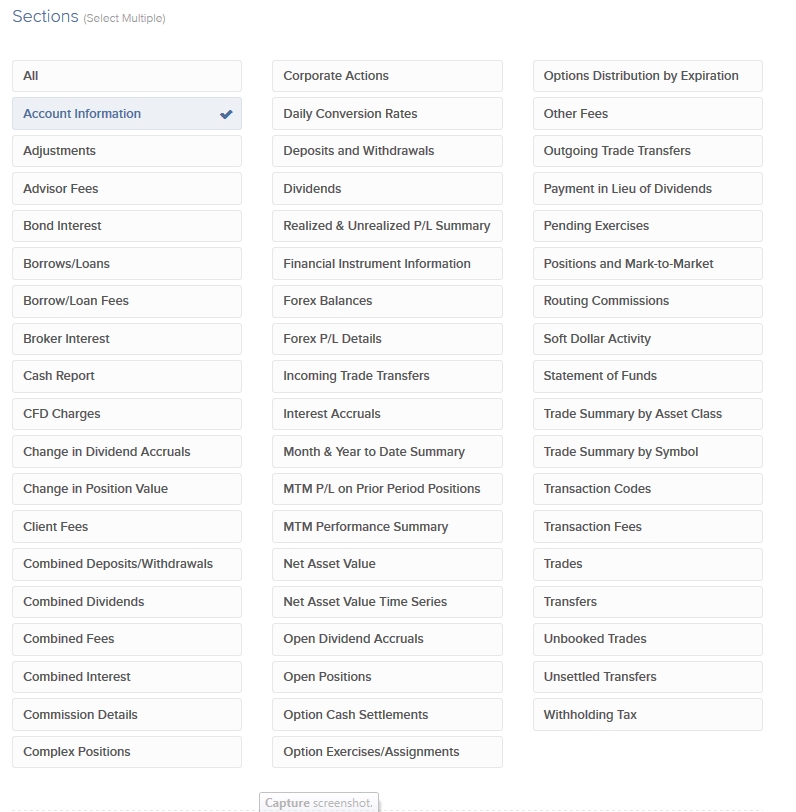Select the Corporate Actions section
This screenshot has height=812, width=796.
(386, 76)
